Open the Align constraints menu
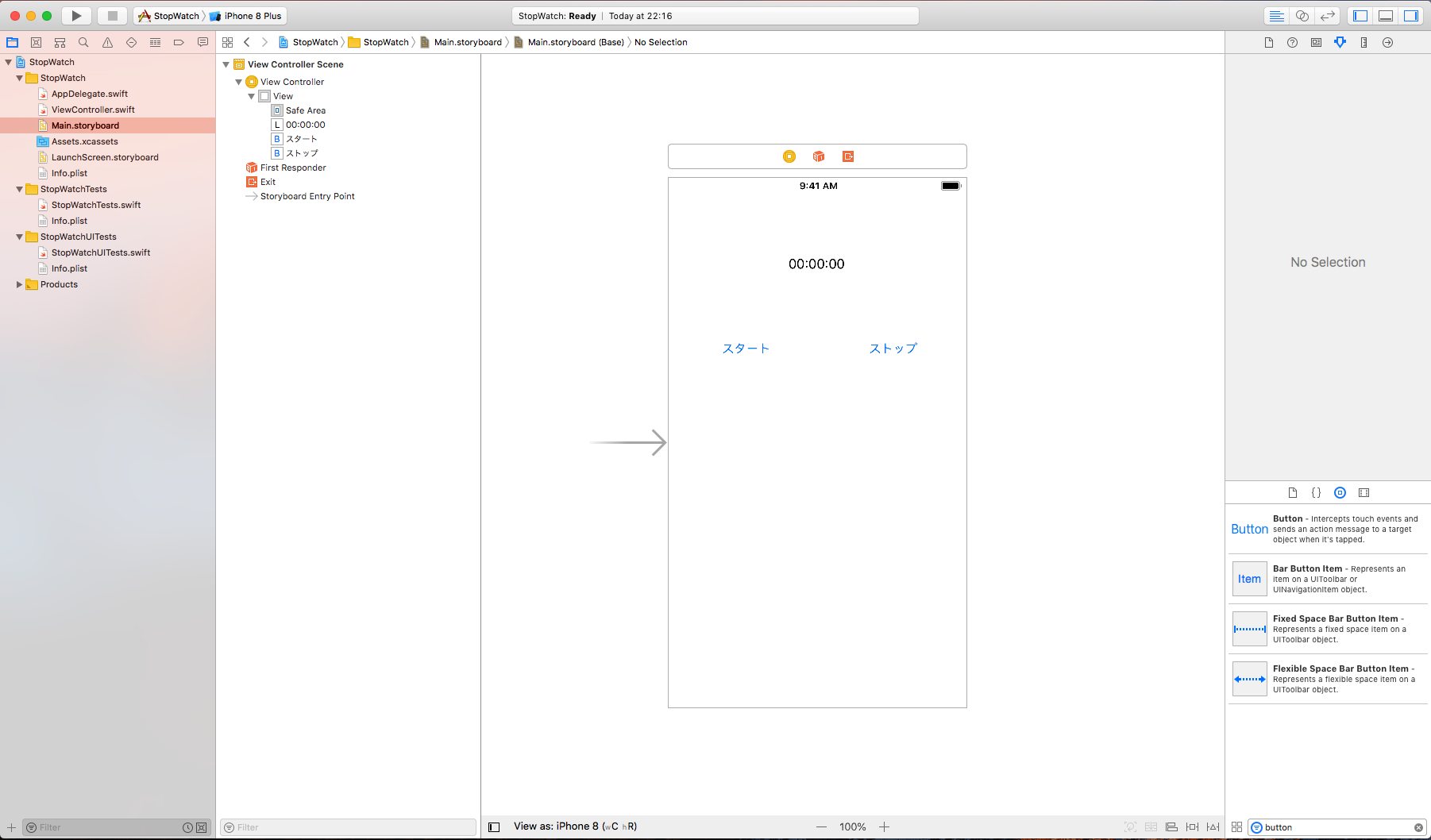This screenshot has height=840, width=1431. 1171,827
